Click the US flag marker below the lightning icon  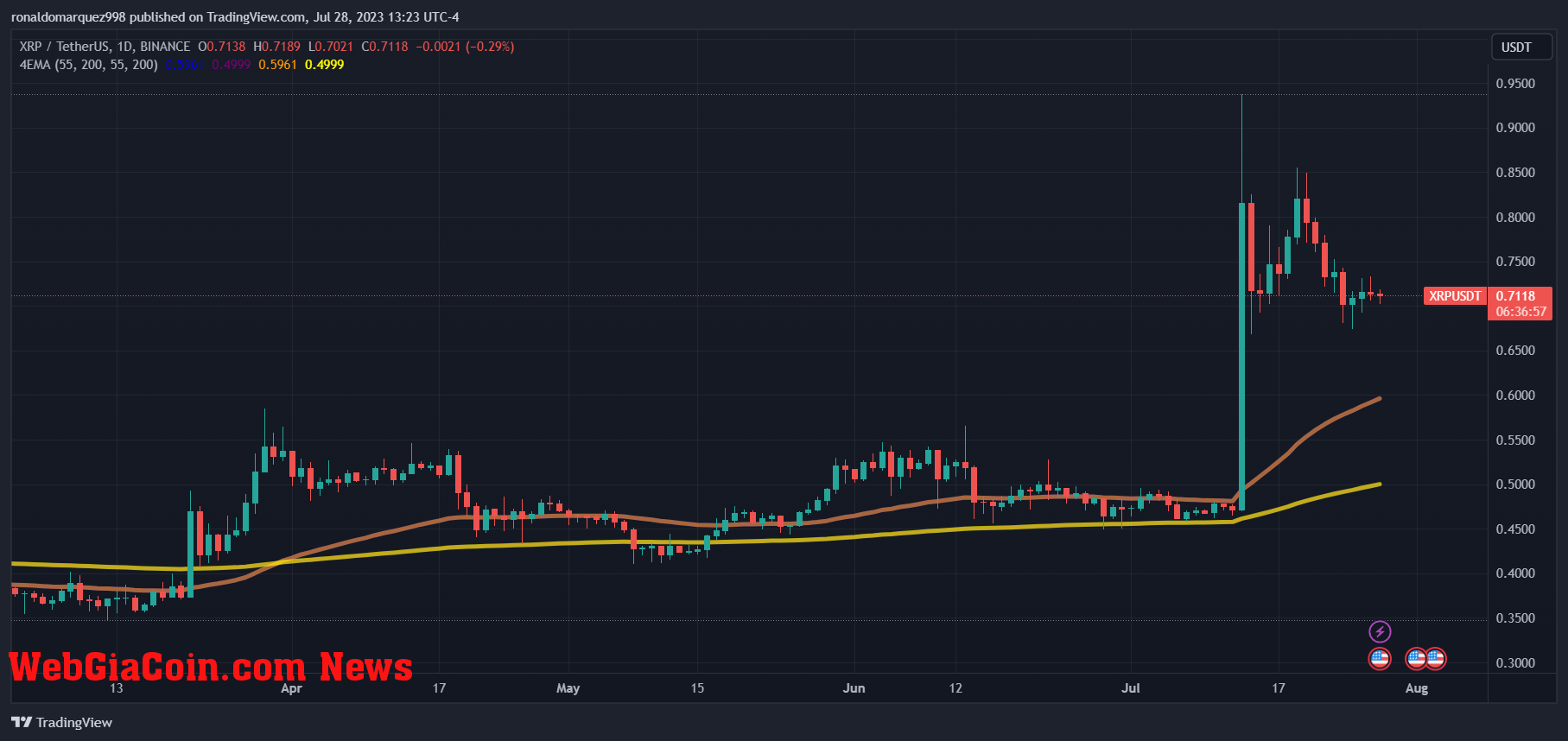click(x=1380, y=659)
